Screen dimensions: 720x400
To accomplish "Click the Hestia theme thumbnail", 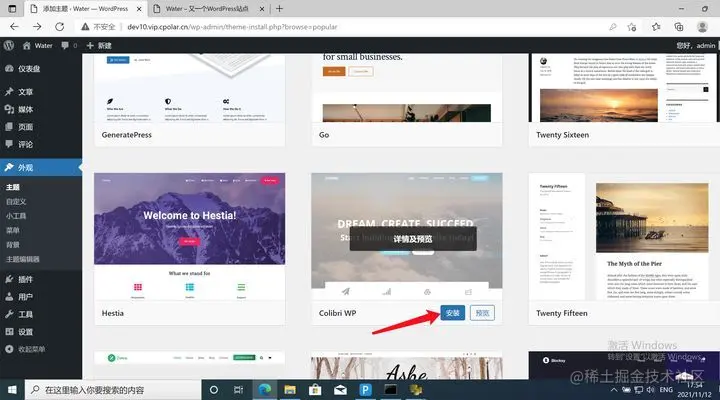I will [189, 237].
